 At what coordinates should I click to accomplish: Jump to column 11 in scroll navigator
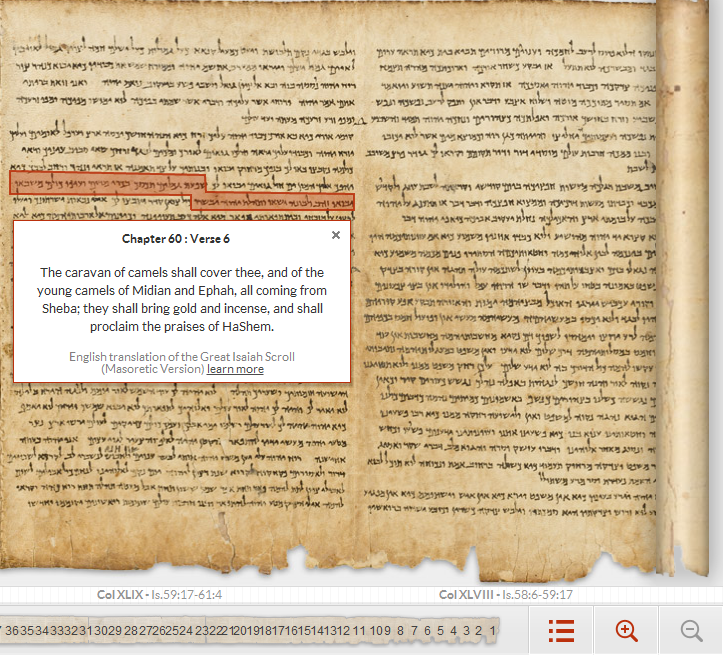pyautogui.click(x=359, y=631)
